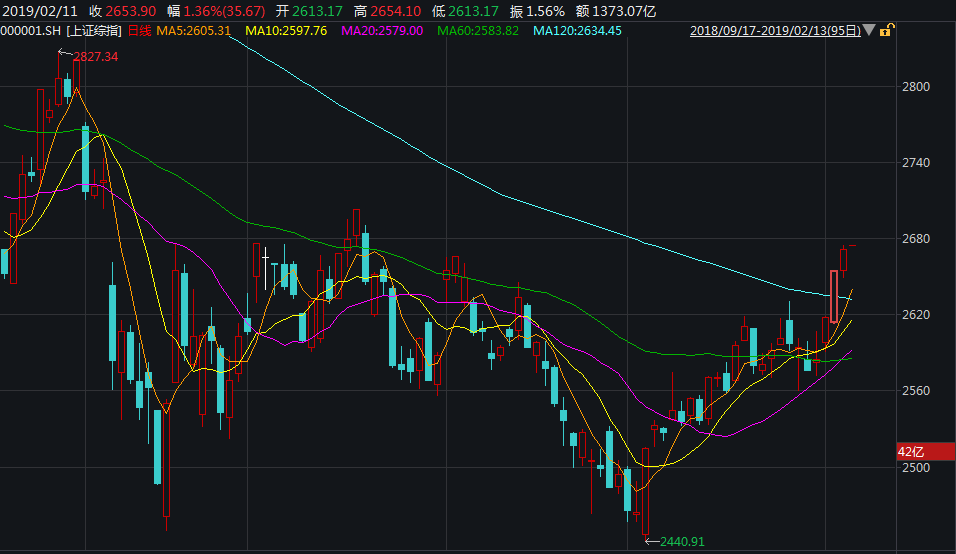Click the red 42亿 tag
The image size is (956, 554).
click(x=913, y=452)
